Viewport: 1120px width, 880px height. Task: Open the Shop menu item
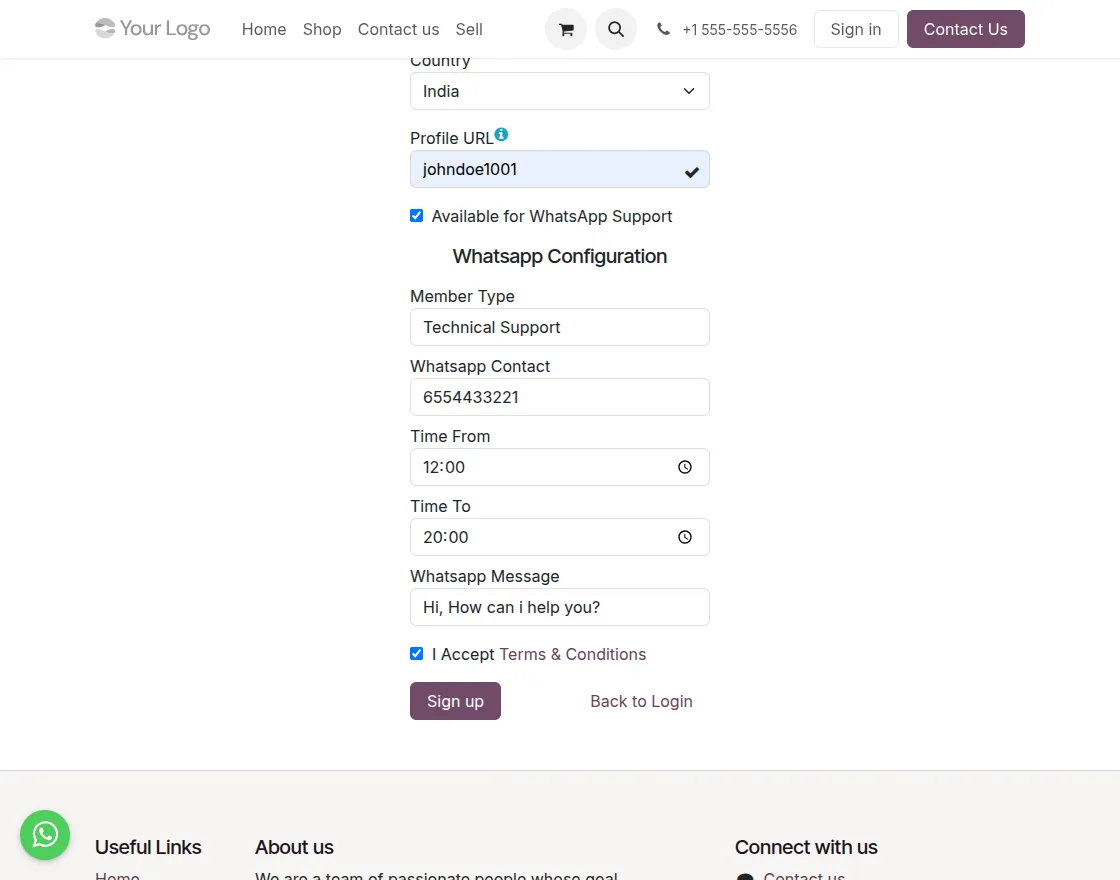point(322,30)
